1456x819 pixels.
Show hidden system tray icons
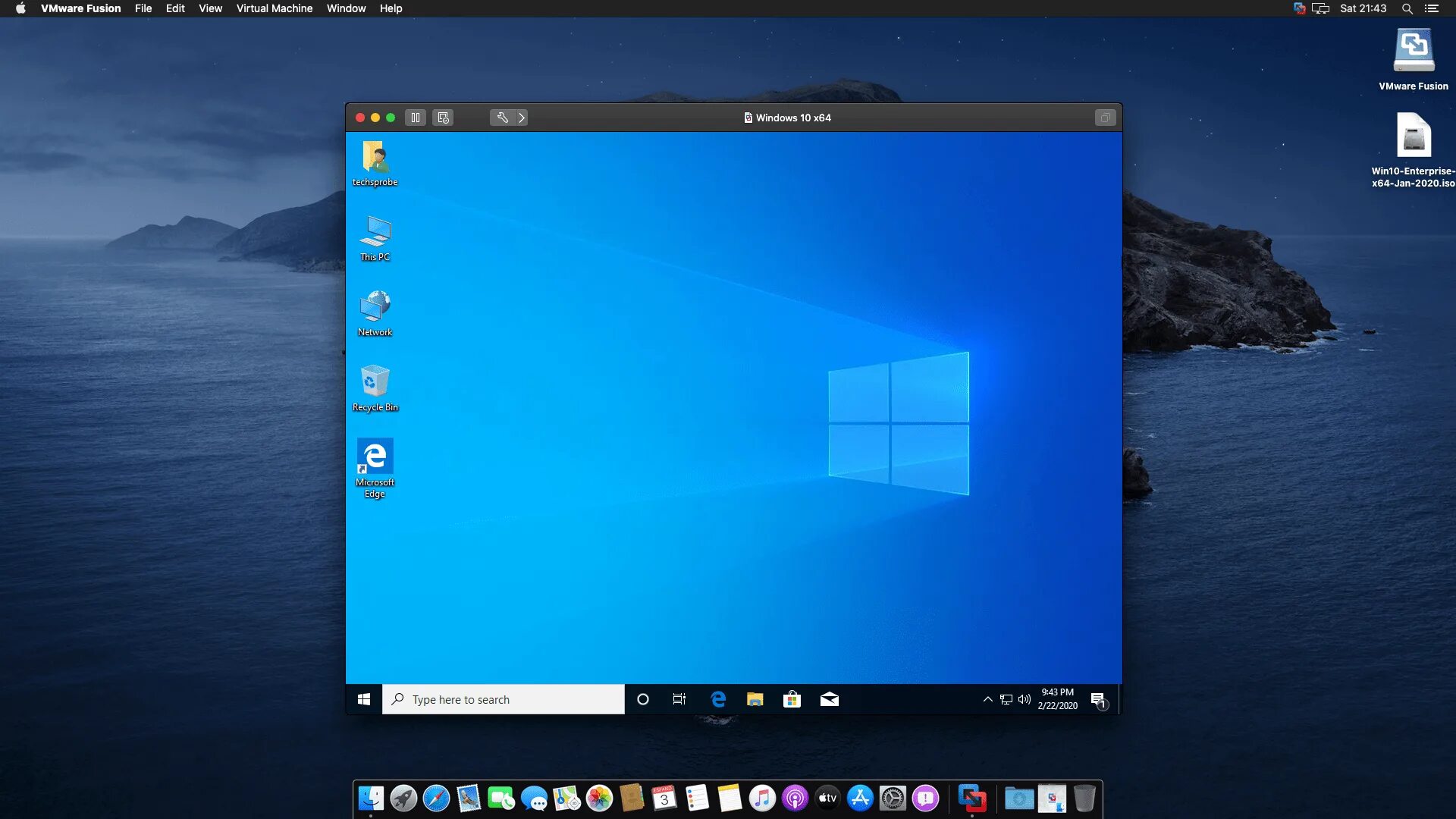987,699
